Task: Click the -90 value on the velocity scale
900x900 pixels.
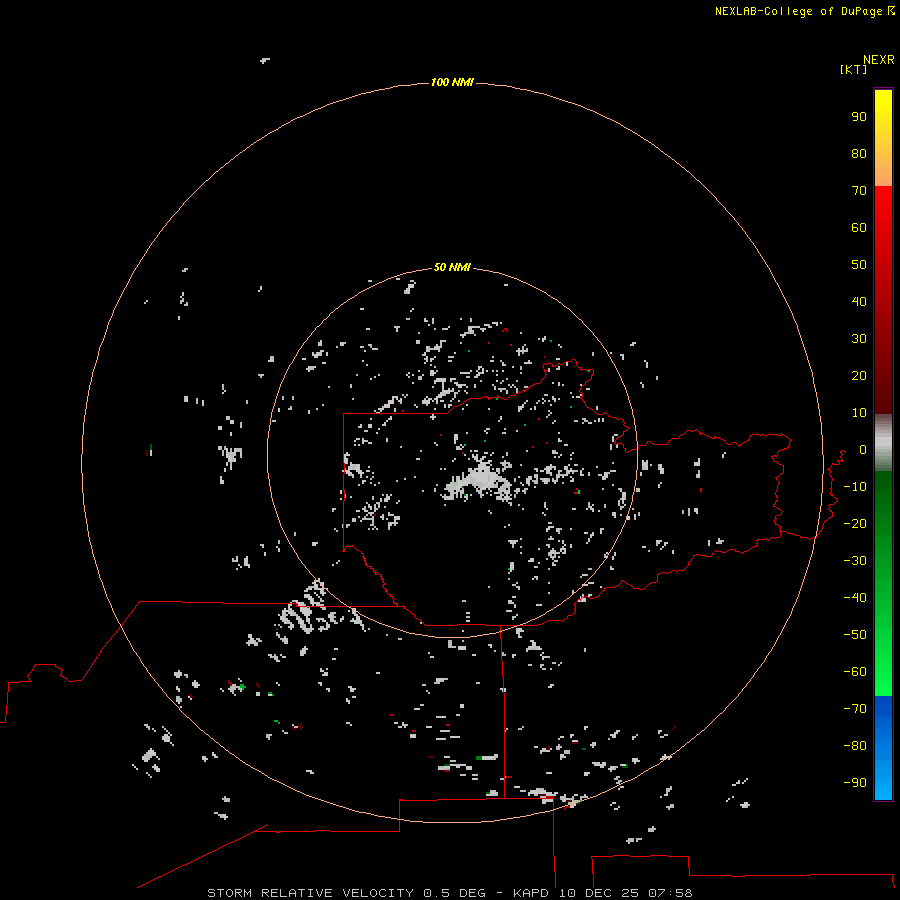Action: click(x=855, y=783)
